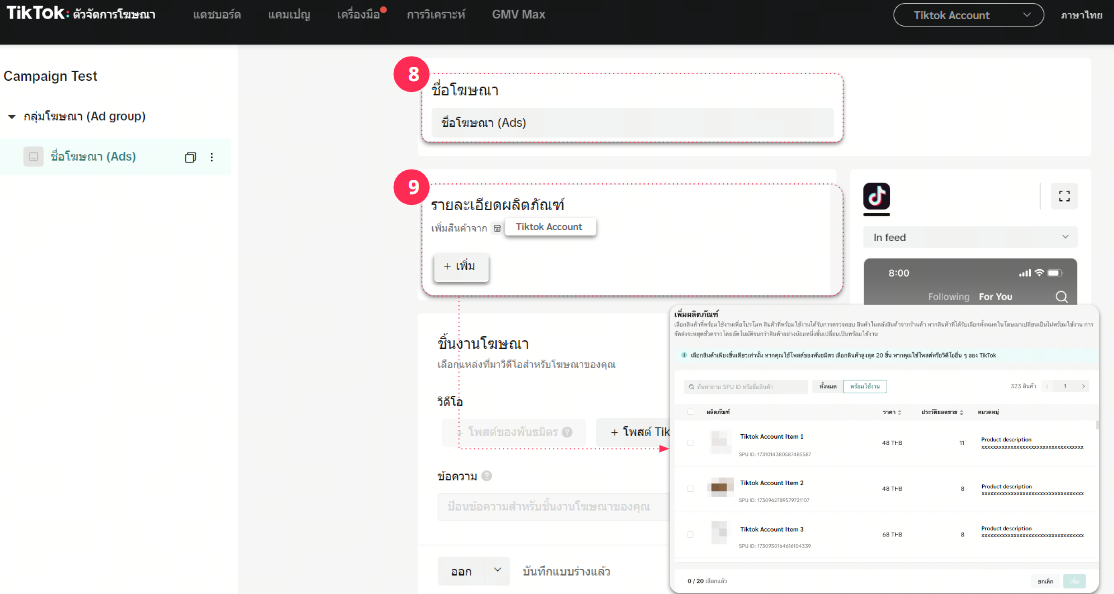Image resolution: width=1114 pixels, height=594 pixels.
Task: Open the chevron dropdown beside ออก
Action: click(x=497, y=571)
